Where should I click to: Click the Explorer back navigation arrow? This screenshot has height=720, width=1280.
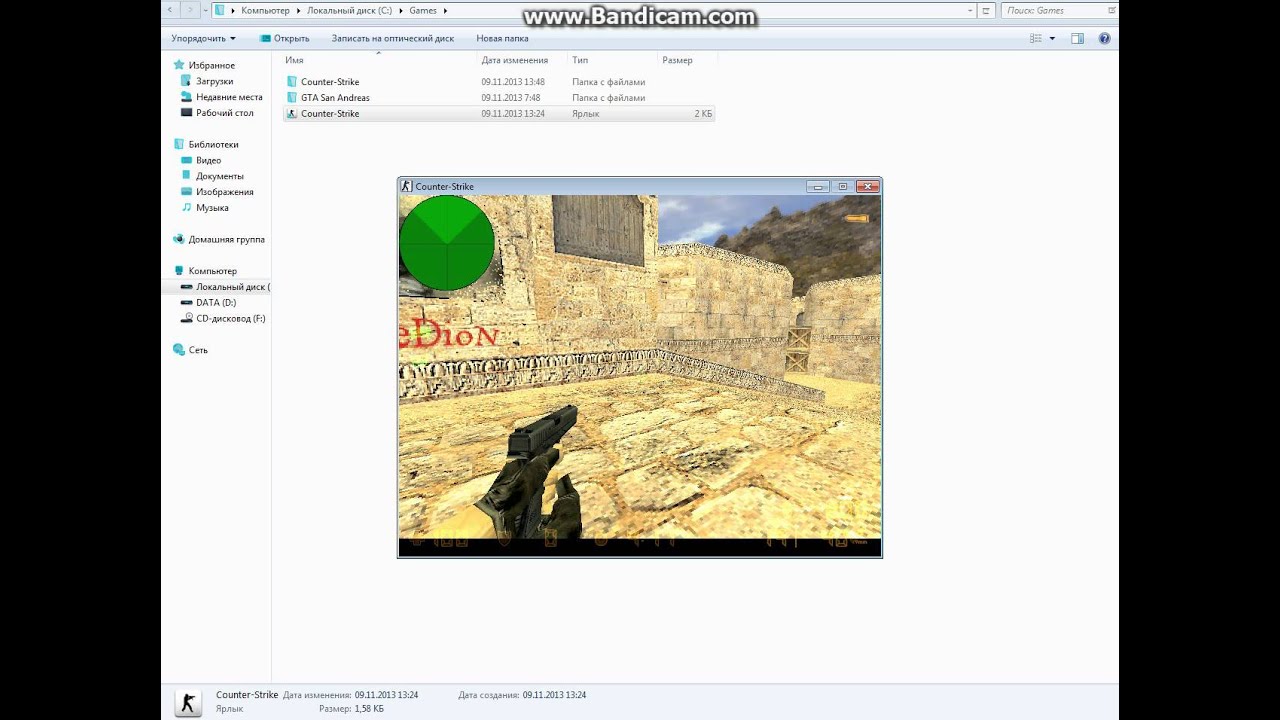point(169,10)
